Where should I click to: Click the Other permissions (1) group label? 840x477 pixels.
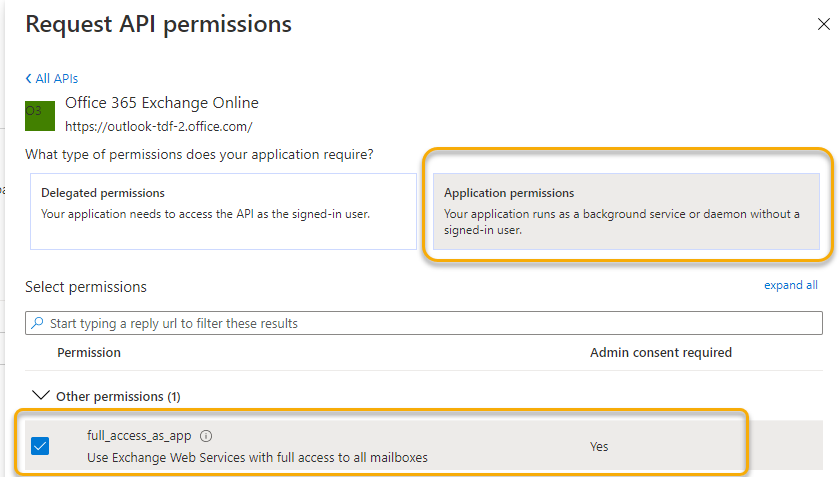118,397
